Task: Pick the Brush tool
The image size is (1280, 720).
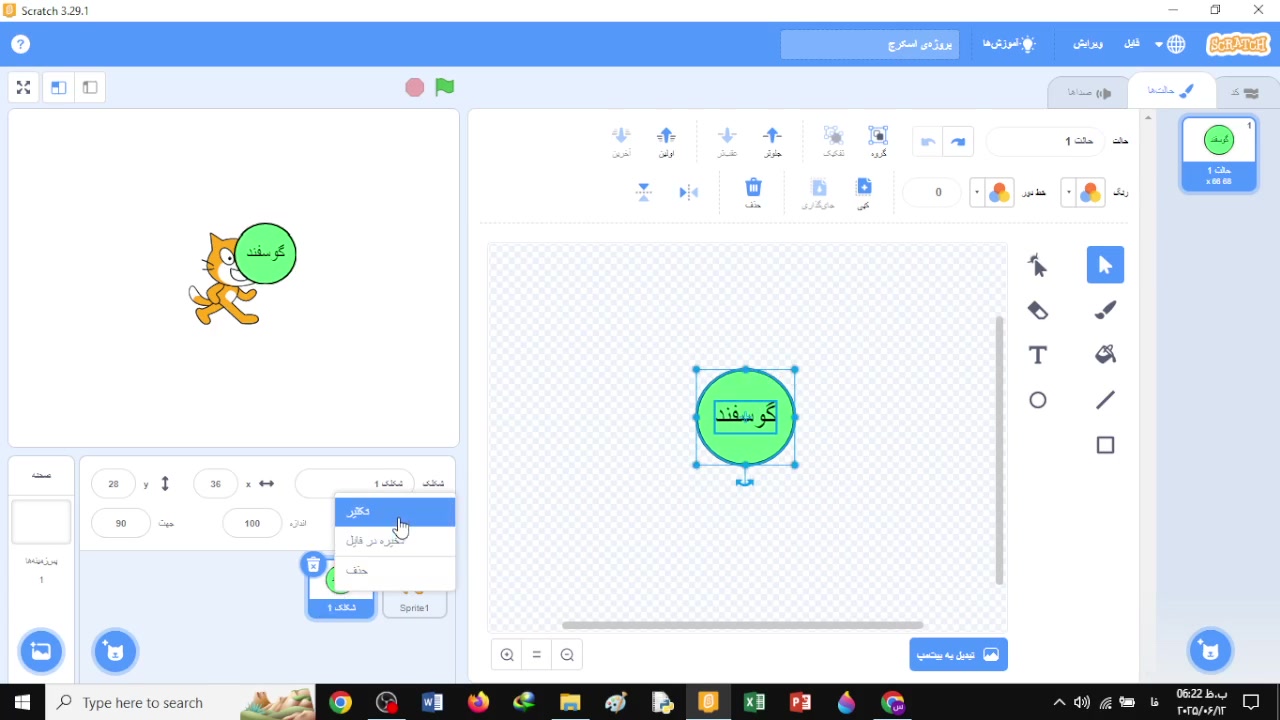Action: point(1105,310)
